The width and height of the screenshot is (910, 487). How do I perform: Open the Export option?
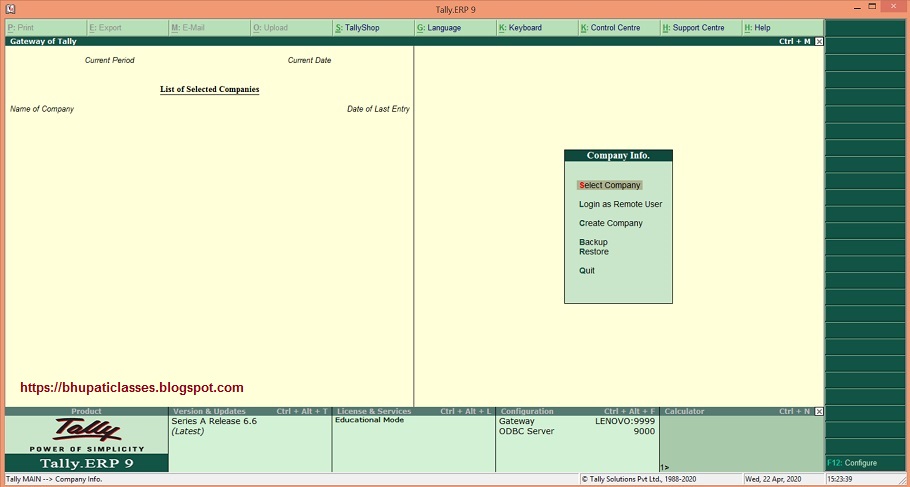(x=128, y=27)
